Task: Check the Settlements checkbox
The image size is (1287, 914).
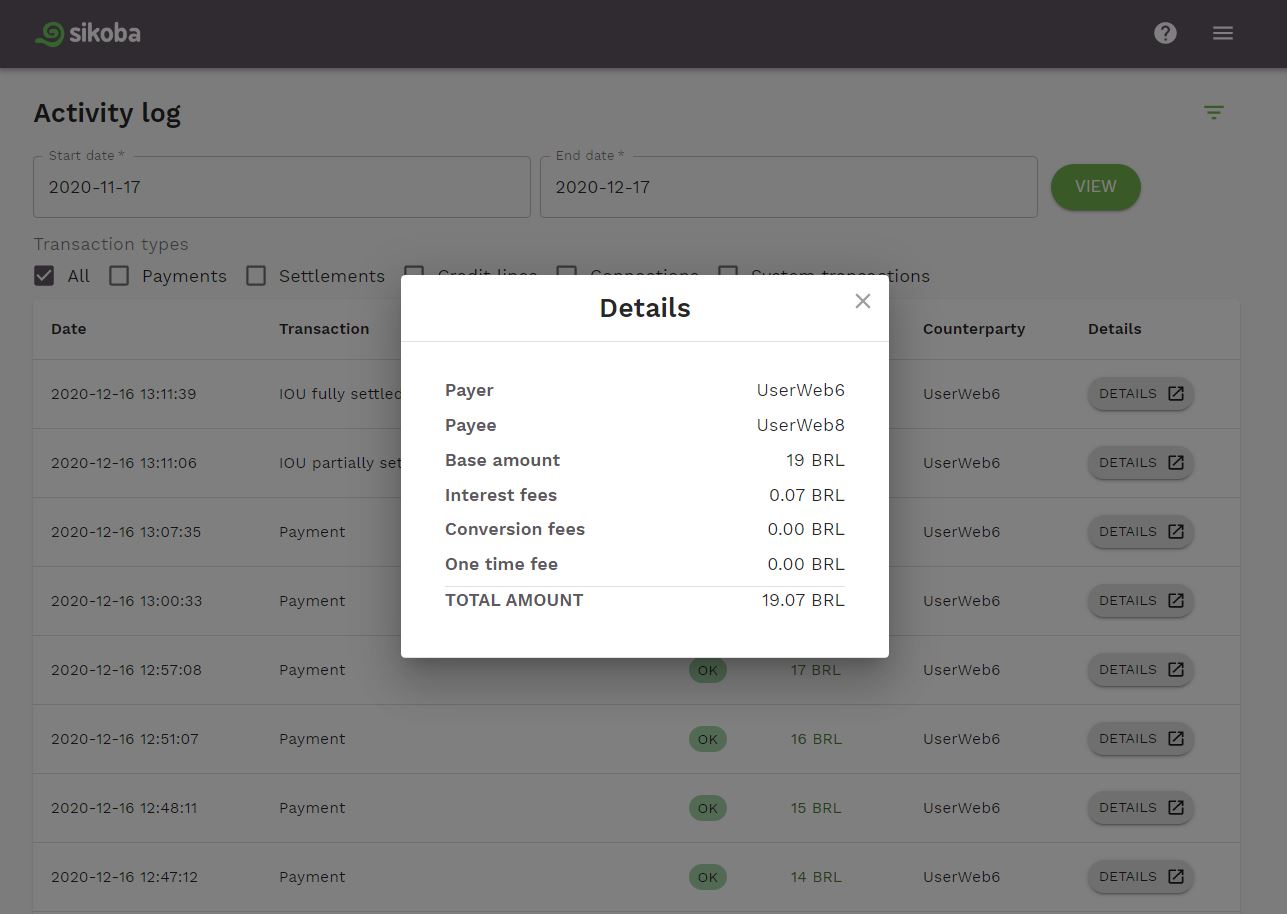Action: (x=256, y=276)
